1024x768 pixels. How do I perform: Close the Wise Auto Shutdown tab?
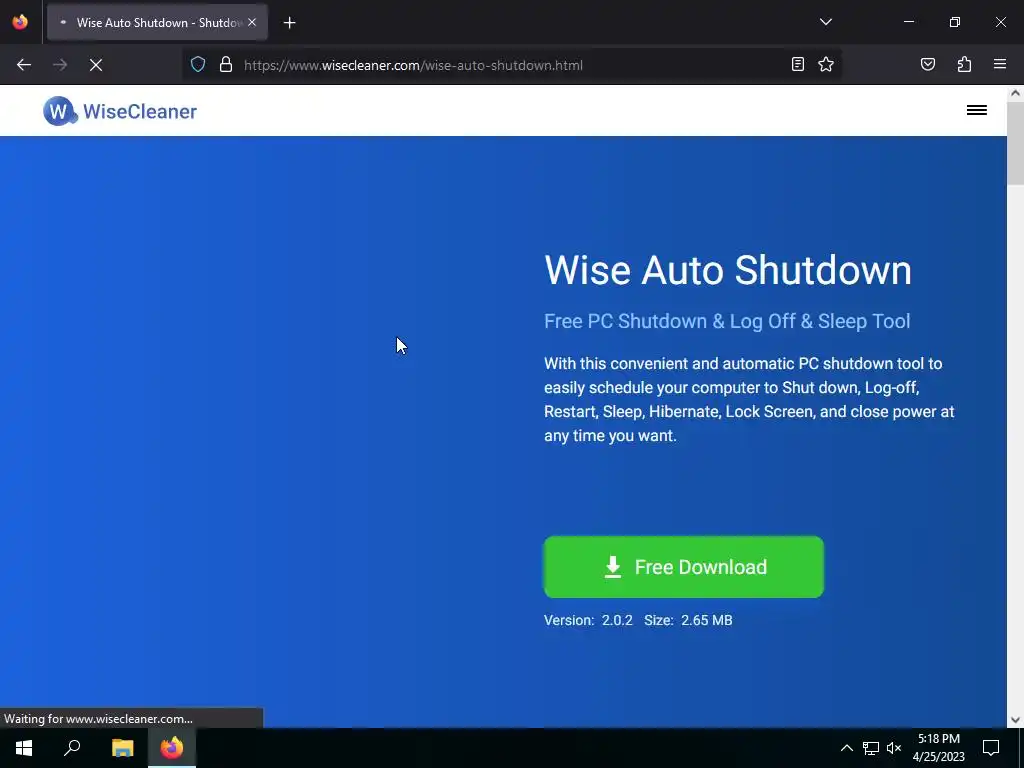pos(252,22)
